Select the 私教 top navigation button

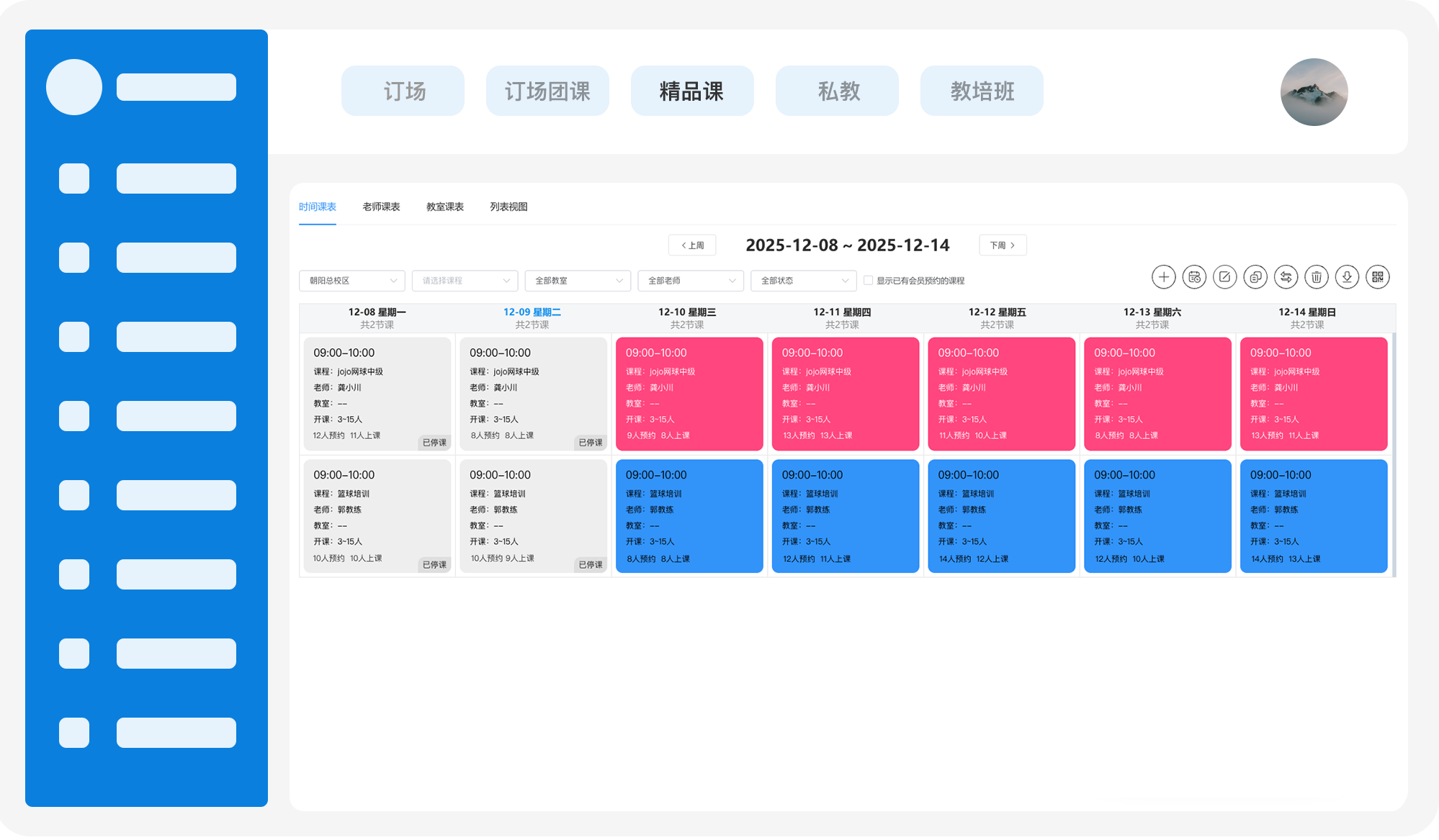pyautogui.click(x=837, y=91)
